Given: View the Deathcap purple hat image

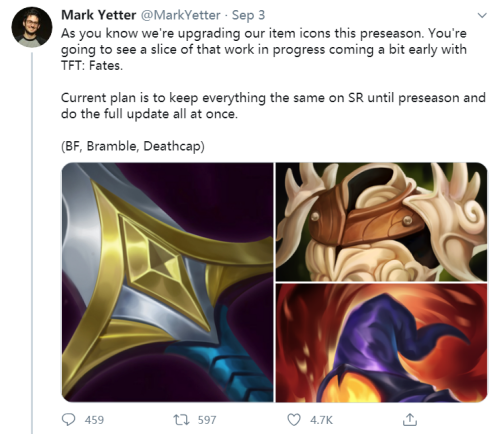Looking at the screenshot, I should 381,343.
